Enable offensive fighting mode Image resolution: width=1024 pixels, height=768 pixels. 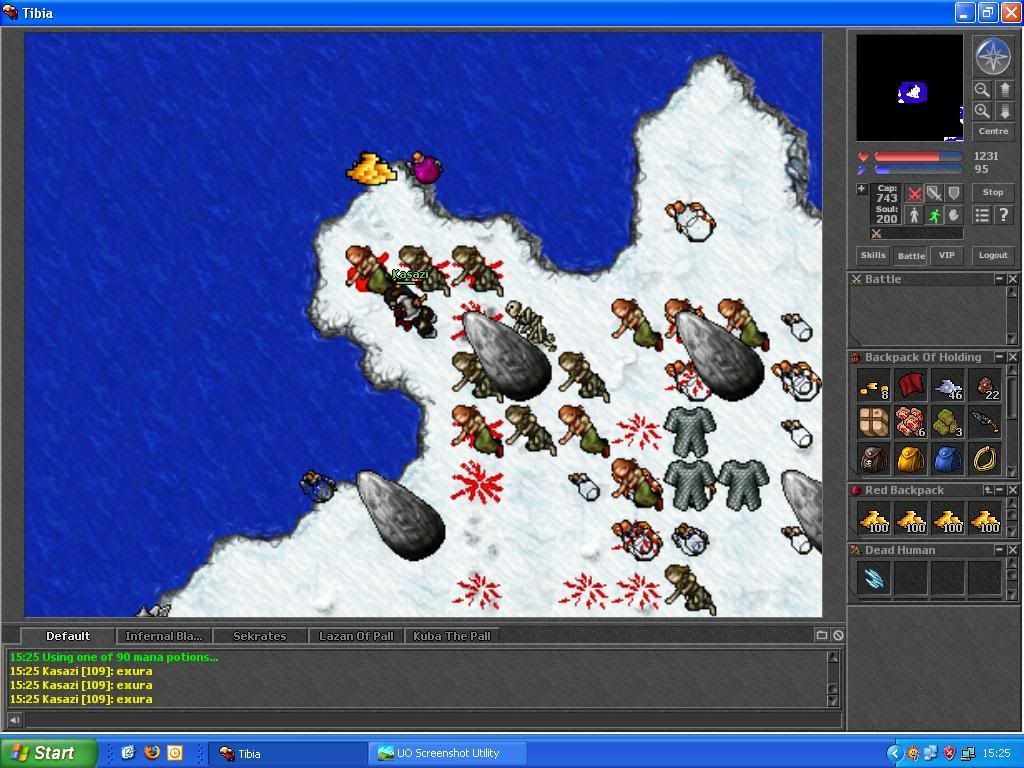(915, 194)
